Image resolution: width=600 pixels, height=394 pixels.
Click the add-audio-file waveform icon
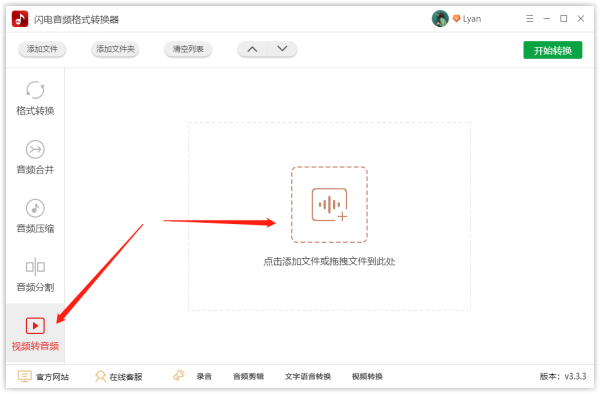(329, 205)
